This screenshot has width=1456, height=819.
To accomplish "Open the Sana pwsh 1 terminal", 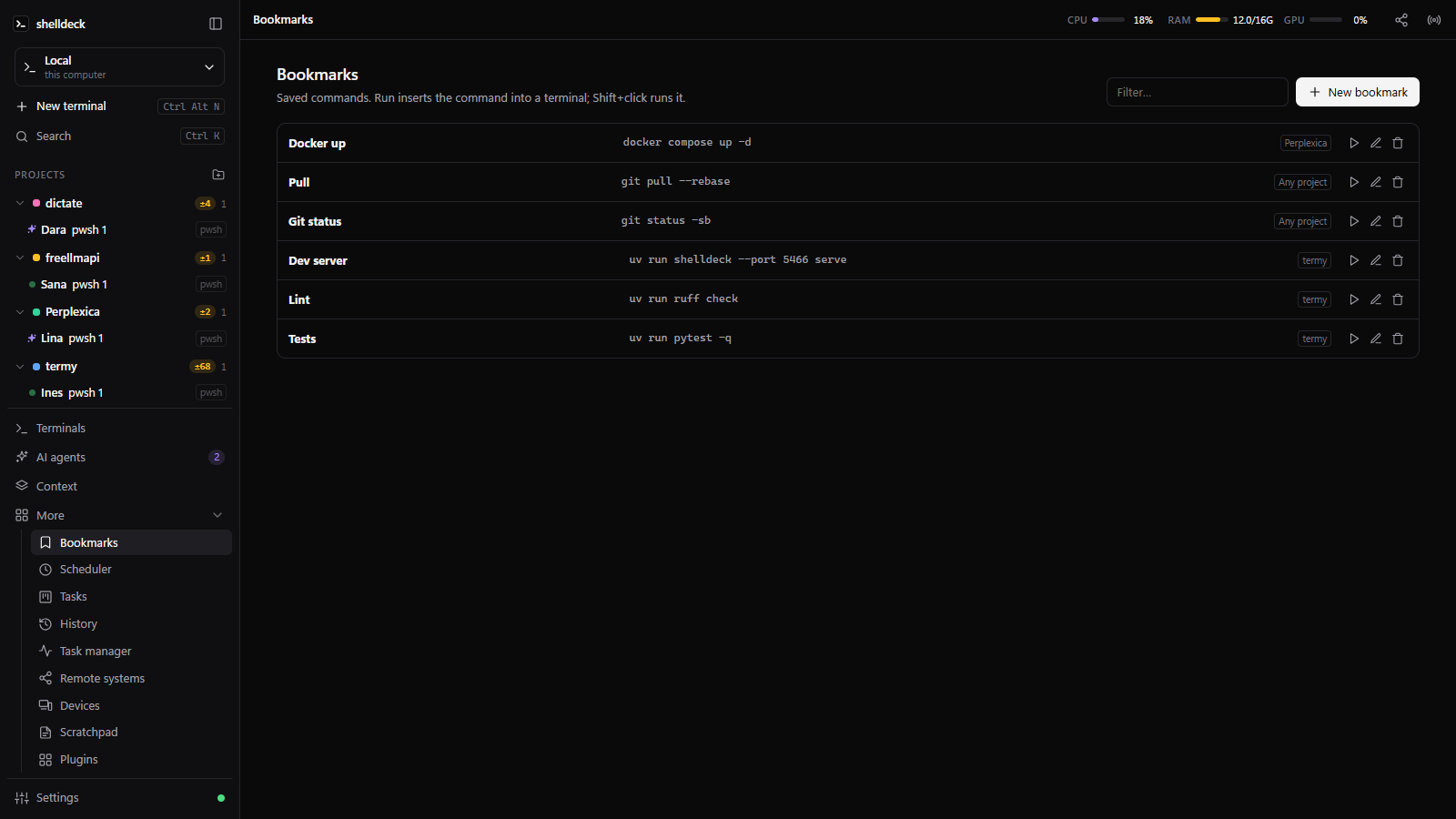I will point(126,284).
